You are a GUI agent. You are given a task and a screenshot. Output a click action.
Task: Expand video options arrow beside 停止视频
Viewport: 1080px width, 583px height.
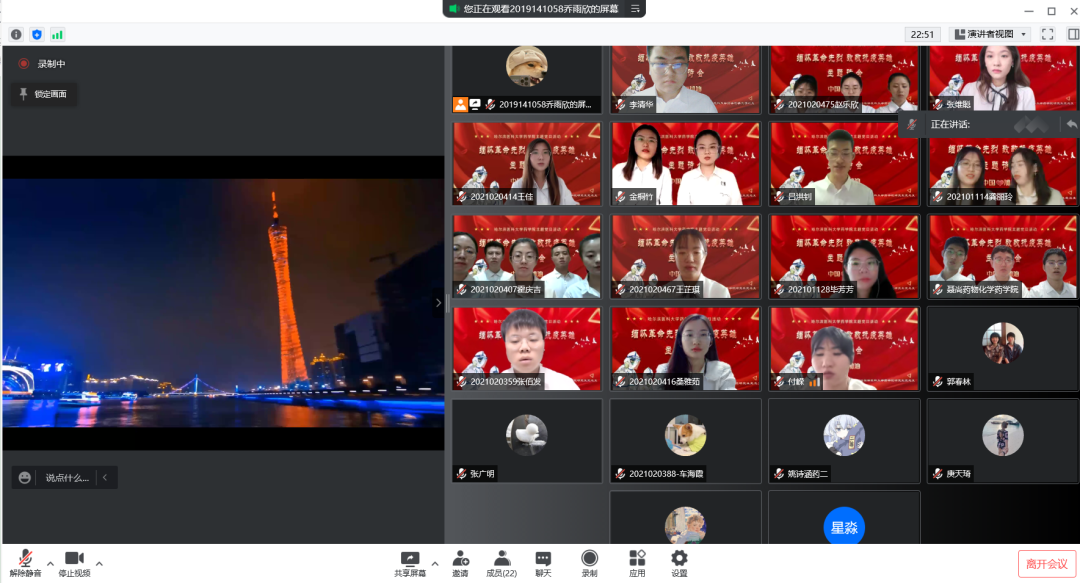(x=99, y=563)
